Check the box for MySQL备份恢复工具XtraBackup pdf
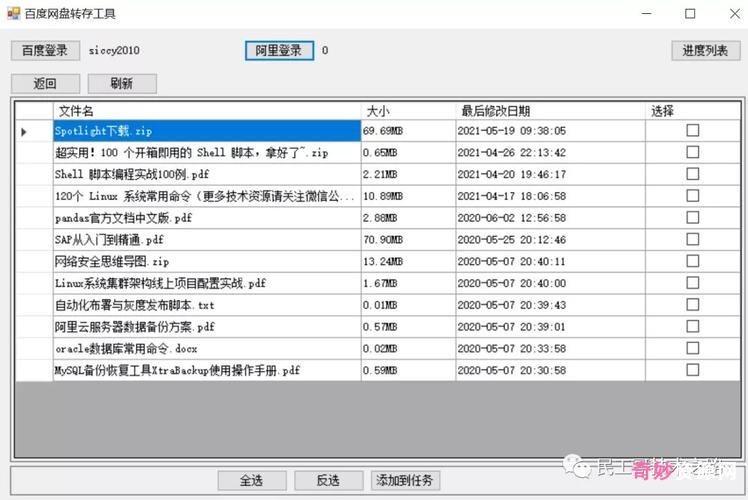This screenshot has height=500, width=748. (693, 370)
